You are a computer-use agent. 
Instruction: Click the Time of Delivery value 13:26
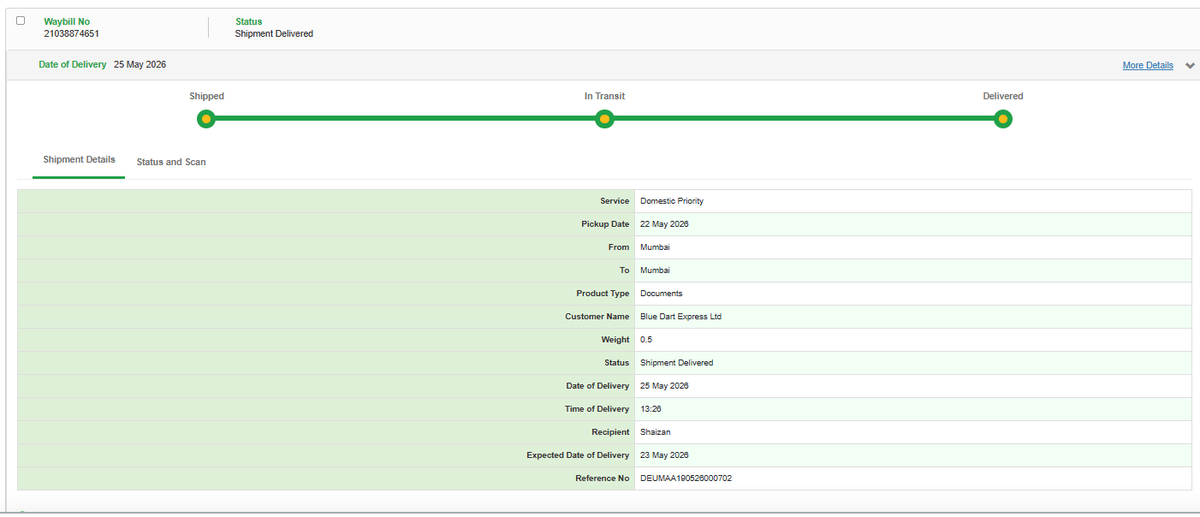pyautogui.click(x=651, y=409)
